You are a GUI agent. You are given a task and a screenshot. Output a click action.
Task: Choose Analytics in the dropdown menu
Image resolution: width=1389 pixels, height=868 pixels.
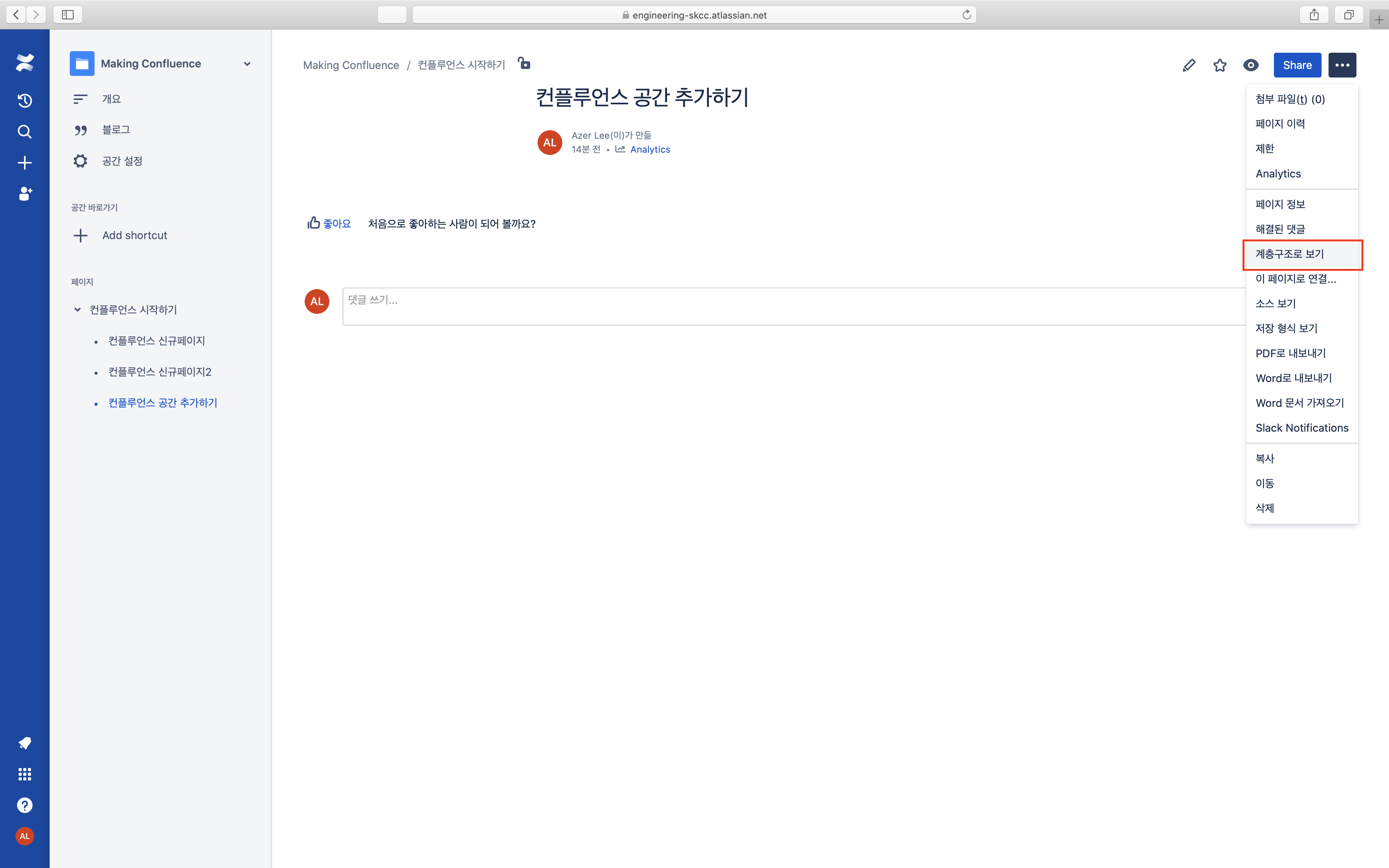[1302, 173]
